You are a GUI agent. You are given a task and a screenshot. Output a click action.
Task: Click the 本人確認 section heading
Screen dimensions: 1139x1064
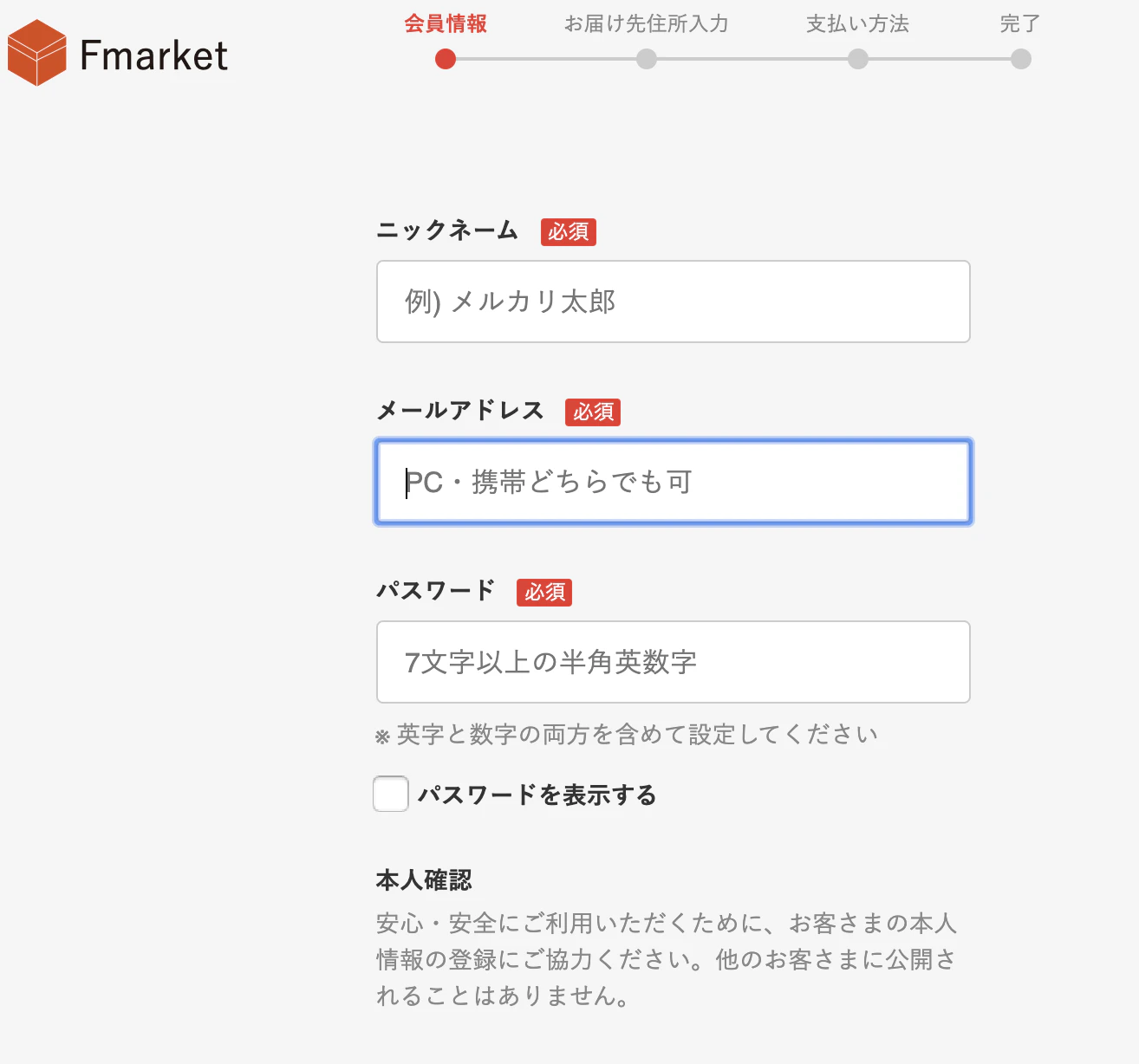pyautogui.click(x=424, y=880)
